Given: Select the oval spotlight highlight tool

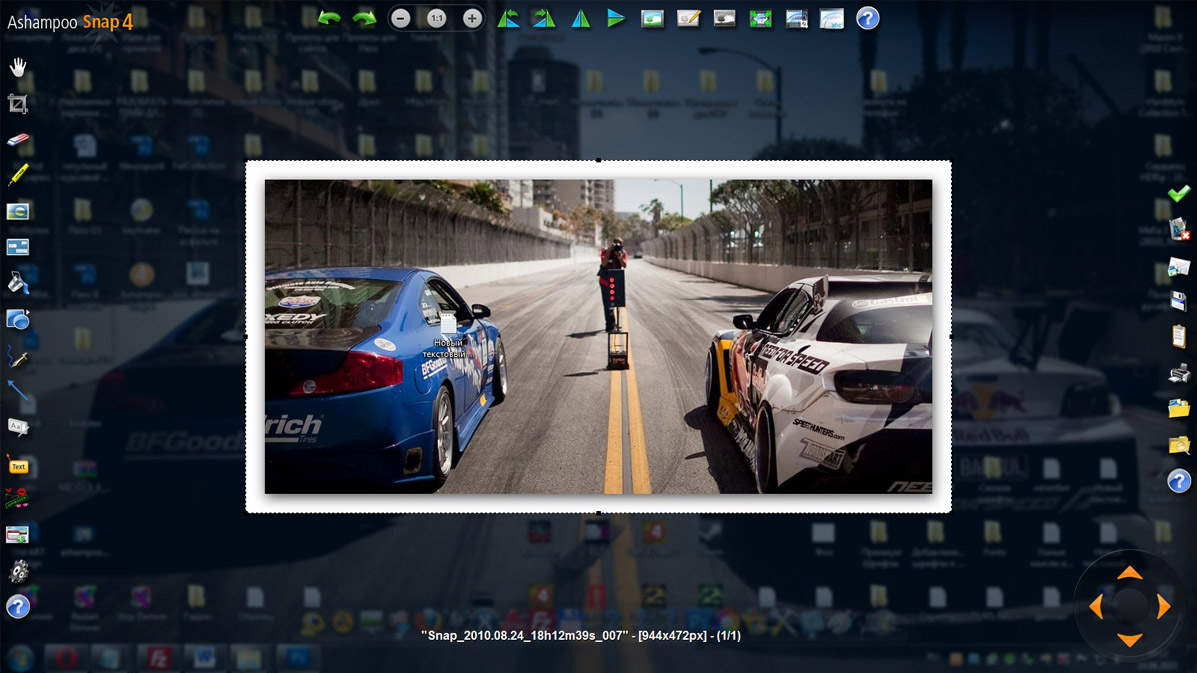Looking at the screenshot, I should [x=18, y=211].
